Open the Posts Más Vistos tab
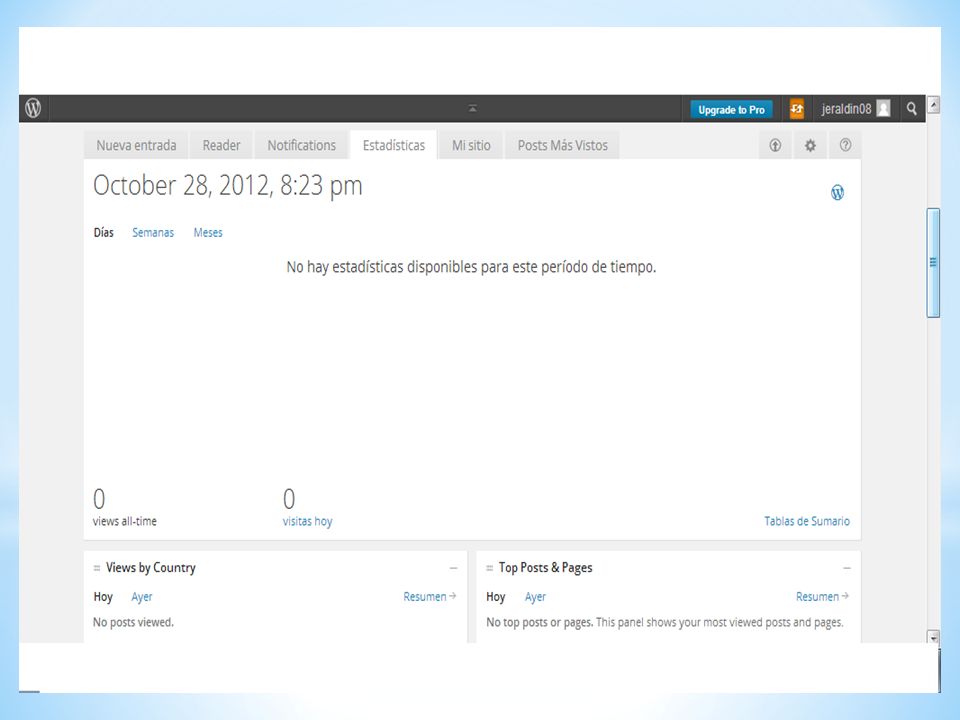 pos(563,145)
